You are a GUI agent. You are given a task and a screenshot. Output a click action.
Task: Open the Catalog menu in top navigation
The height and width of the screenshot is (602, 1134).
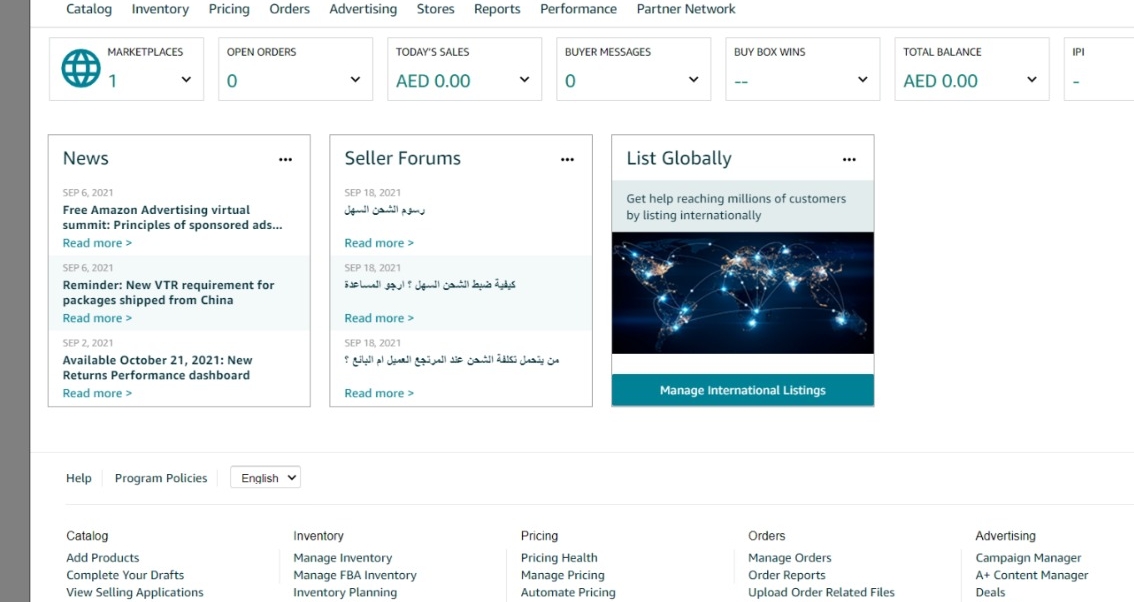[89, 9]
